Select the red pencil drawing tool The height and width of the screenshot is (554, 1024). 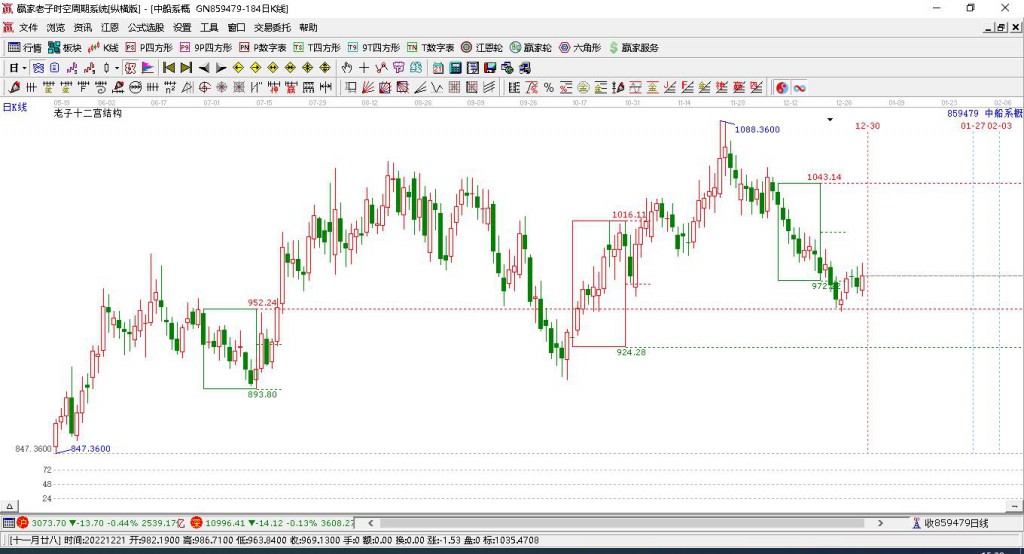14,88
